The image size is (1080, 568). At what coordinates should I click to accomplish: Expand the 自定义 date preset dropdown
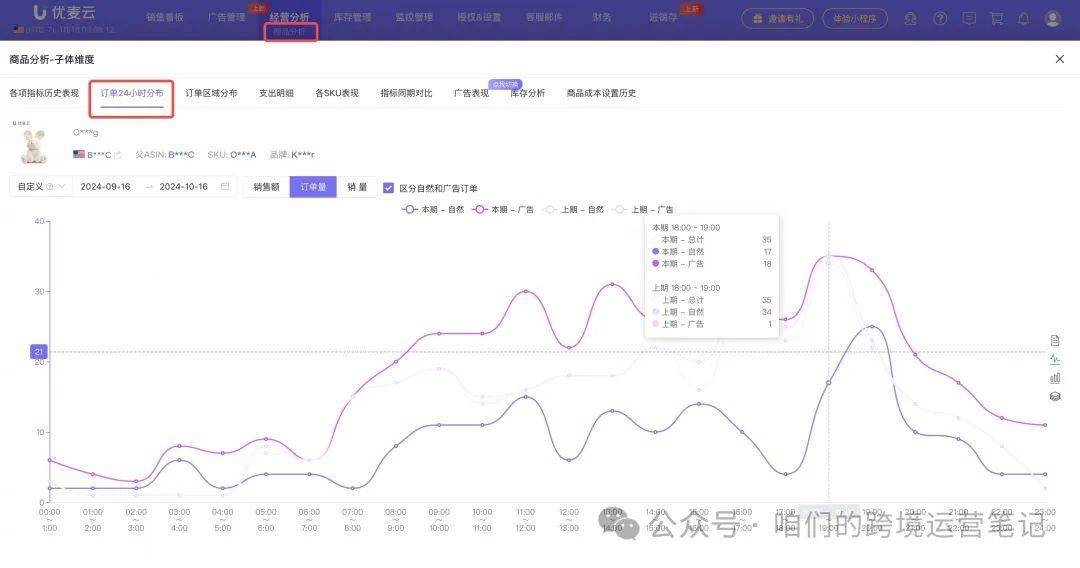(41, 187)
